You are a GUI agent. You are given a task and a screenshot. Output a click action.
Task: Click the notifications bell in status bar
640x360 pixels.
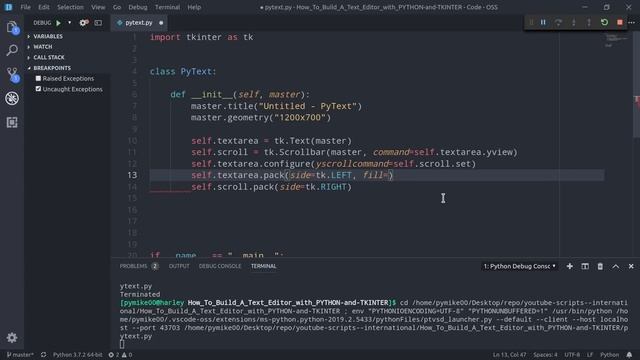click(x=629, y=355)
